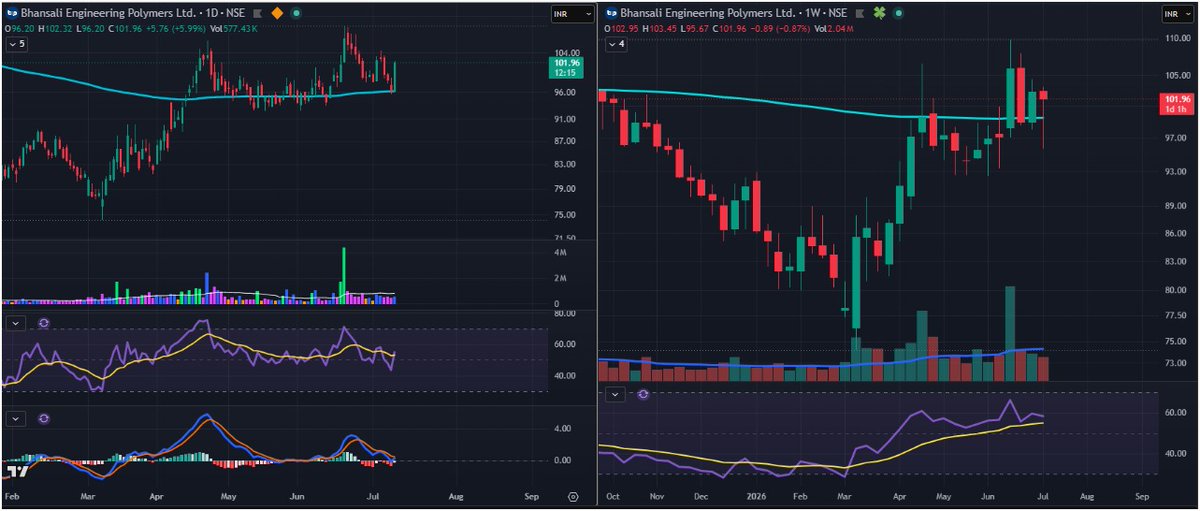Click 4M on daily volume scale
This screenshot has width=1200, height=511.
pos(561,252)
